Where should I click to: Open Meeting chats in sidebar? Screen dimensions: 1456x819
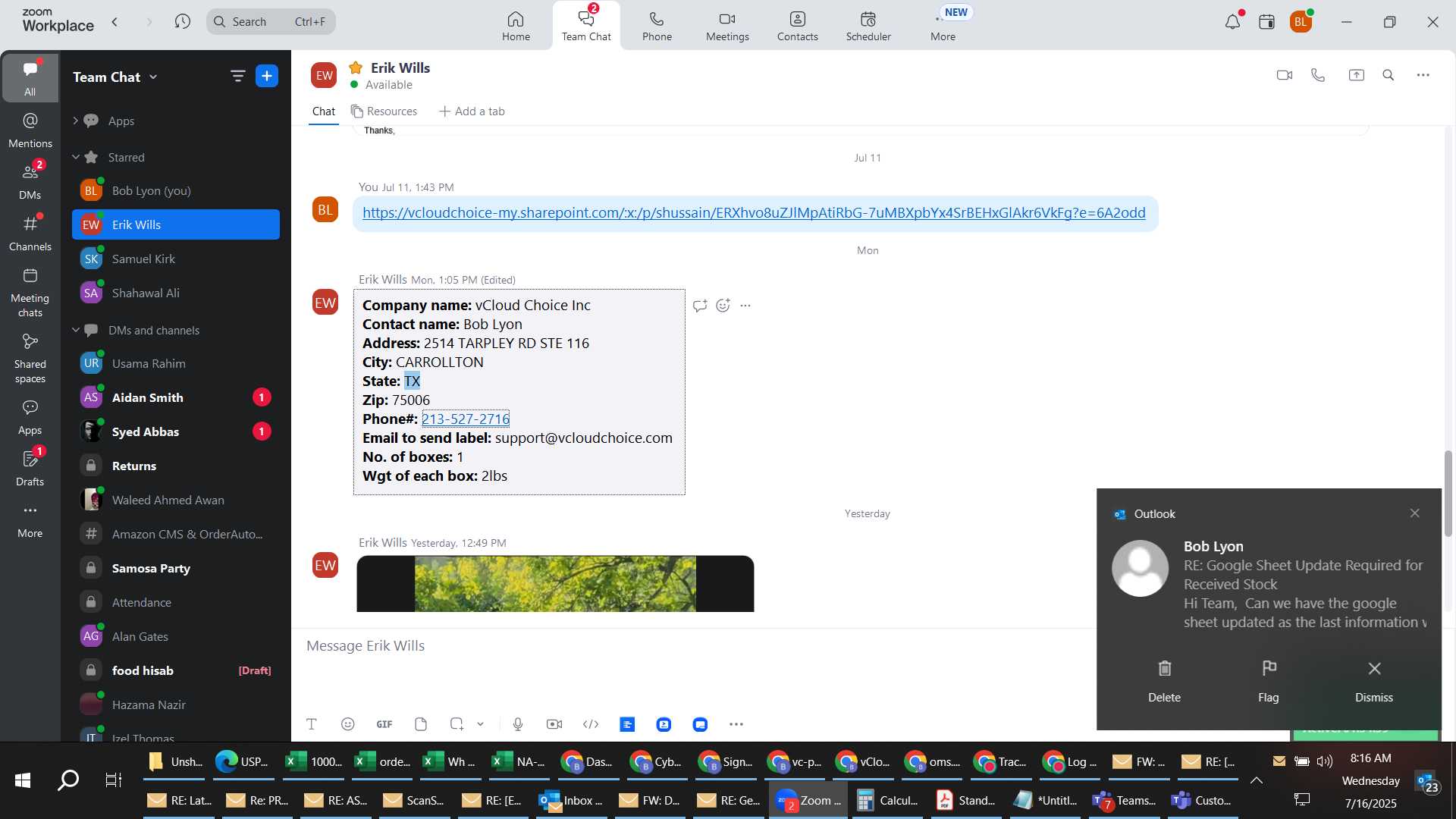coord(30,293)
